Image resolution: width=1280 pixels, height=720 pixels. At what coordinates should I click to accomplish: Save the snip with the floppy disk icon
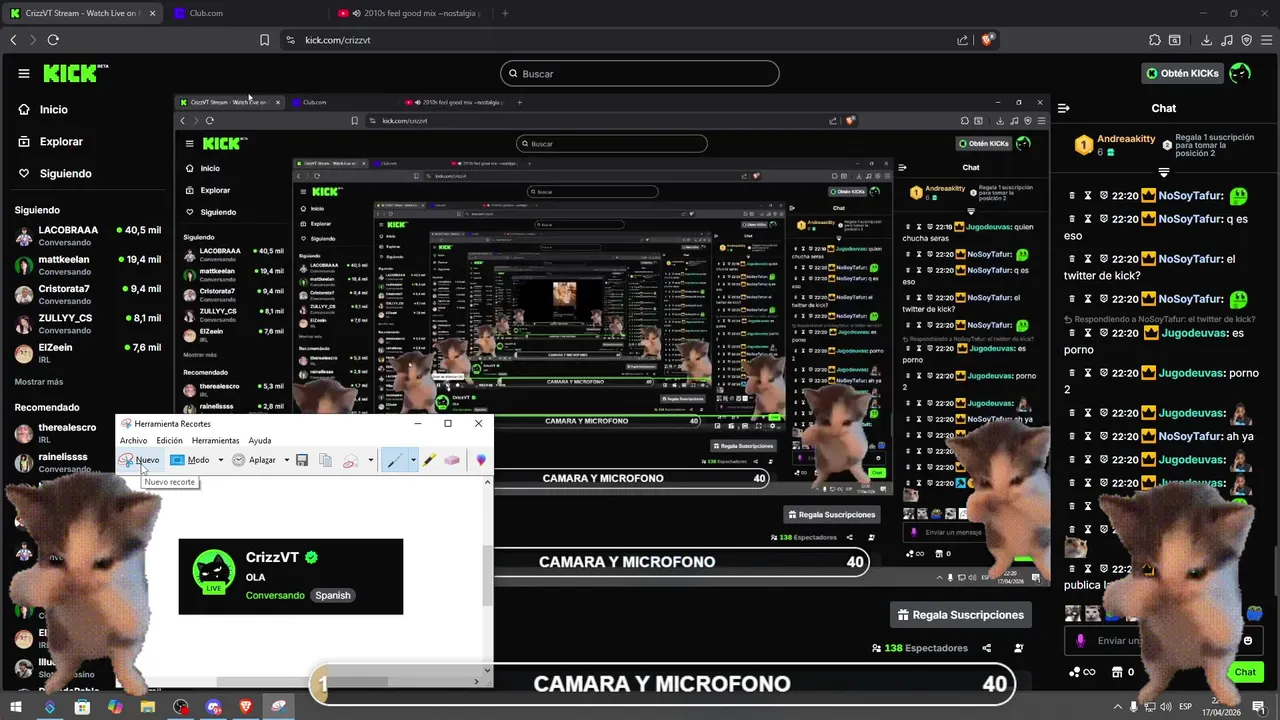[302, 460]
